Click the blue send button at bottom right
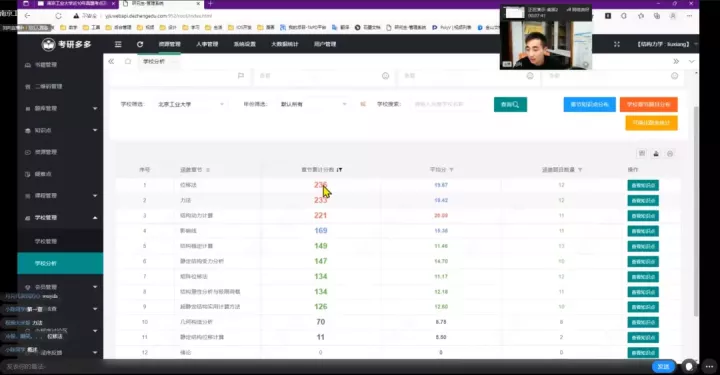Image resolution: width=720 pixels, height=375 pixels. click(x=663, y=366)
